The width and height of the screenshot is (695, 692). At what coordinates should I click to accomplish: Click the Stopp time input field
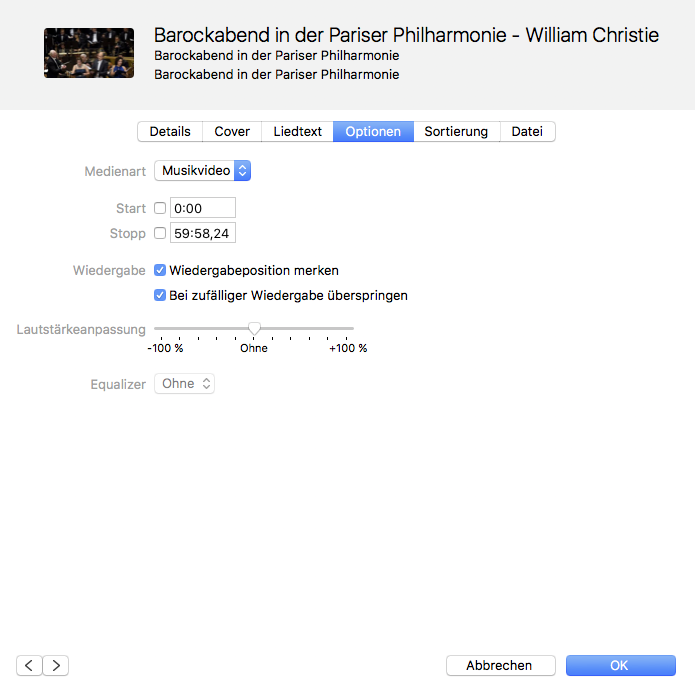tap(203, 233)
